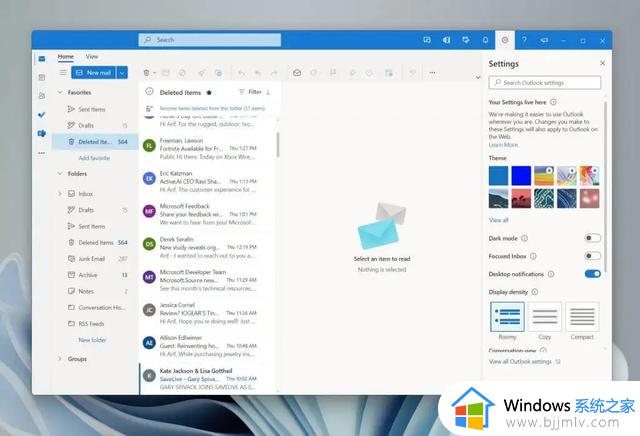
Task: Collapse the Folders section
Action: [60, 174]
